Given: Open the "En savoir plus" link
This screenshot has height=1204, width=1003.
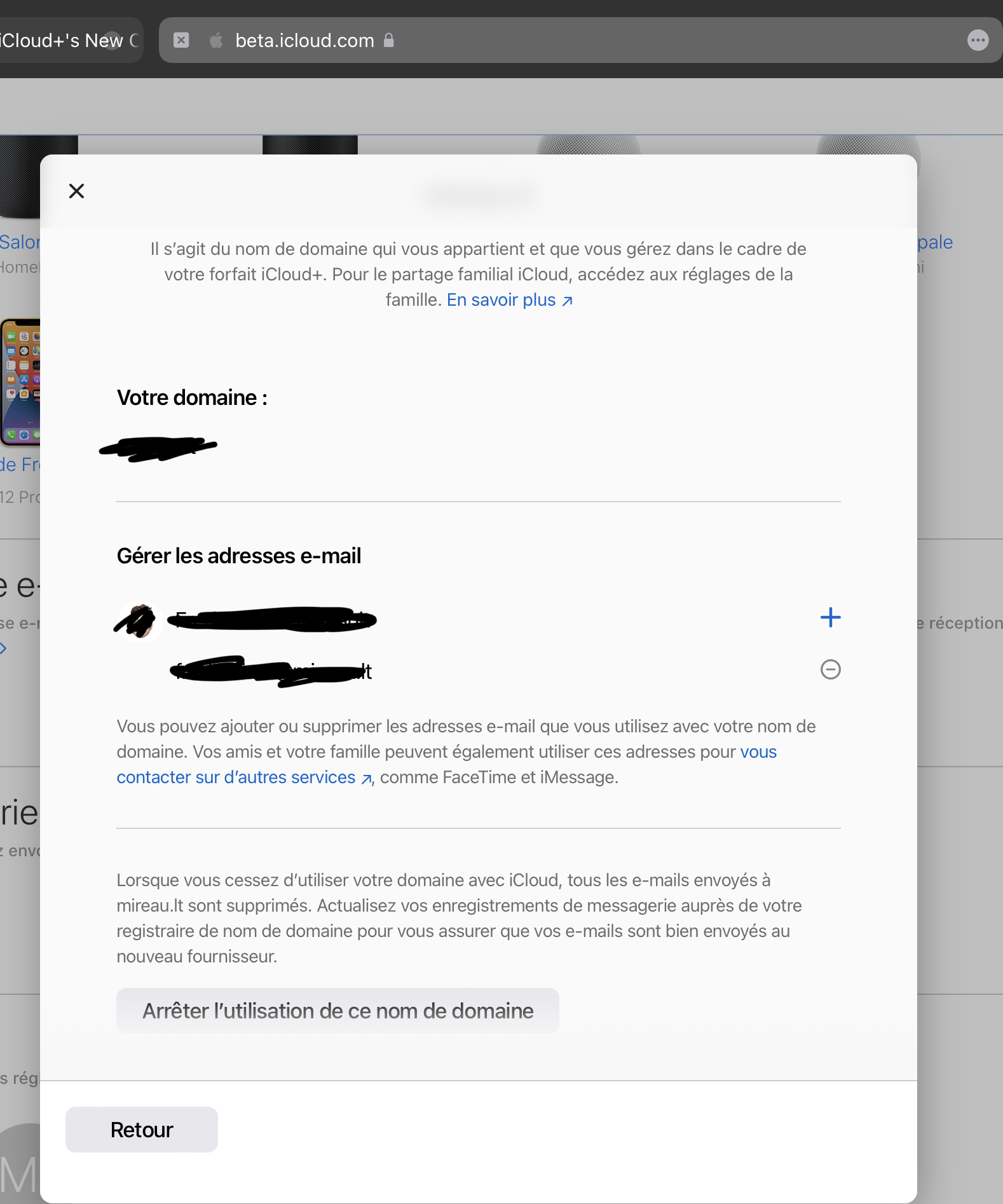Looking at the screenshot, I should (510, 300).
